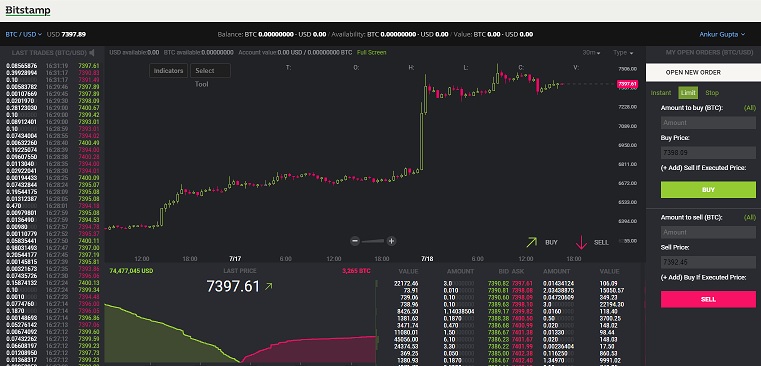Add Buy If Executed Price option

(703, 278)
